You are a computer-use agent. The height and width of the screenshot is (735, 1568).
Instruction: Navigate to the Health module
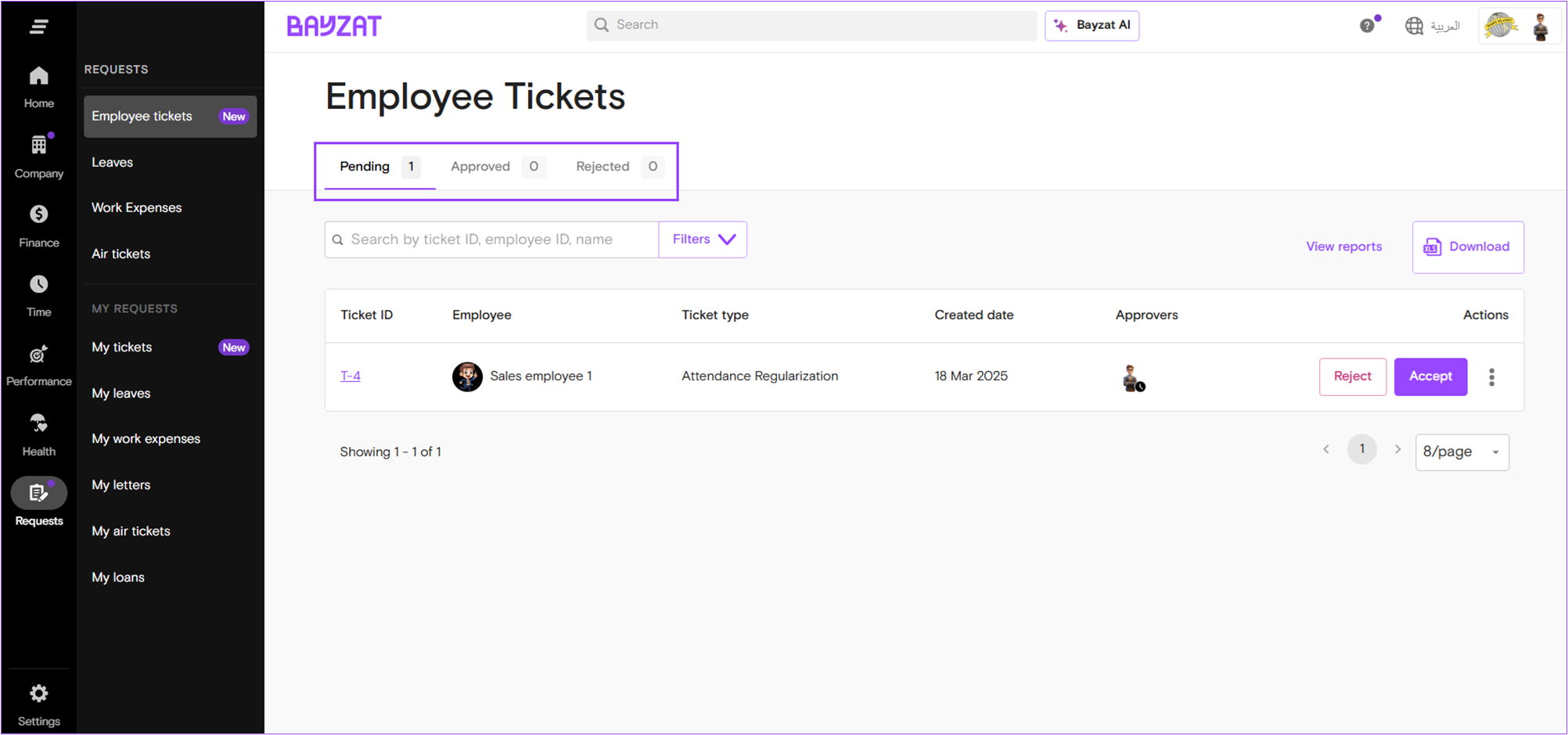pos(38,434)
